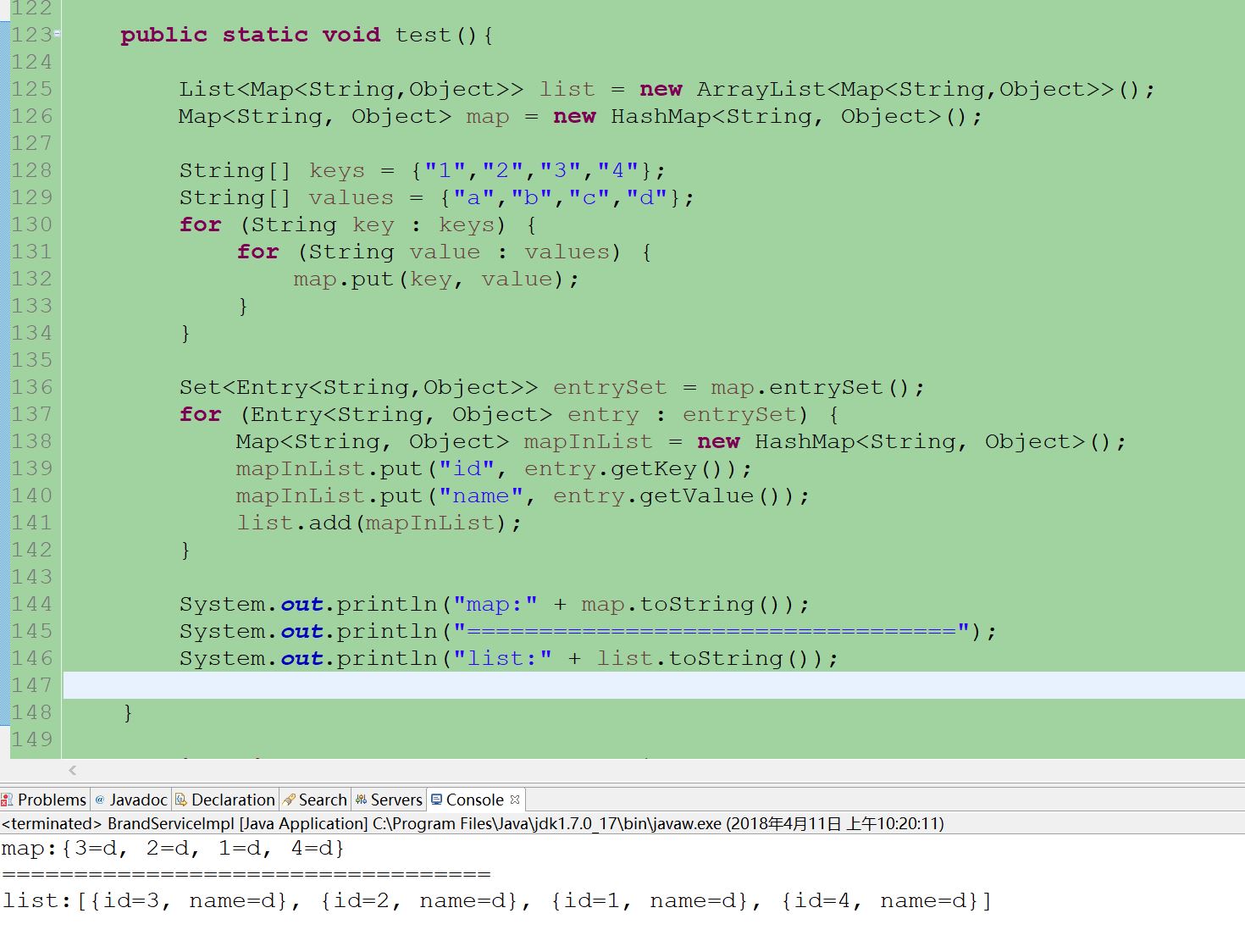1245x952 pixels.
Task: Click the Javadoc @ icon
Action: 98,800
